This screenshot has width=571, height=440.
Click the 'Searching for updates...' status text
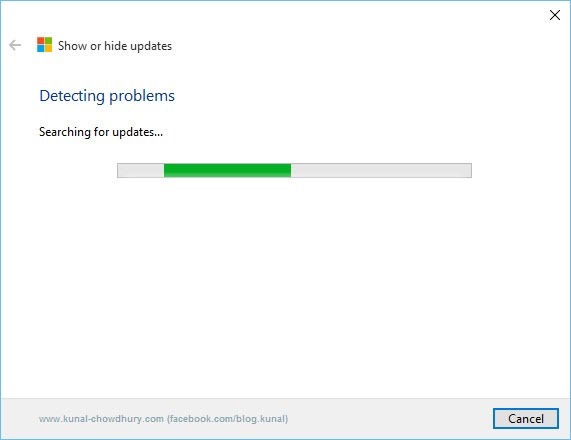[101, 132]
